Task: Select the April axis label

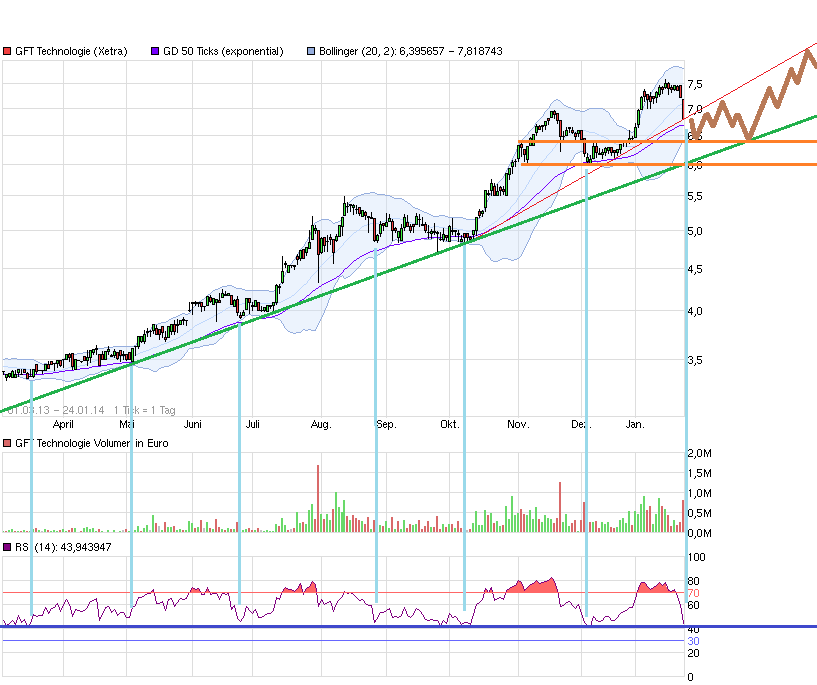Action: (x=63, y=424)
